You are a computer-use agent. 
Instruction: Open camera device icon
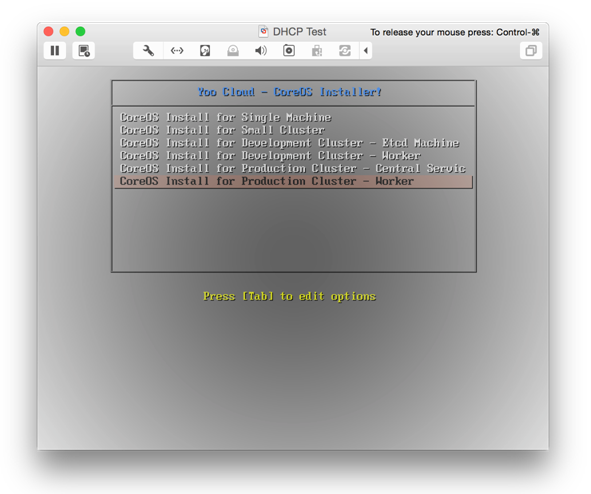pos(289,50)
